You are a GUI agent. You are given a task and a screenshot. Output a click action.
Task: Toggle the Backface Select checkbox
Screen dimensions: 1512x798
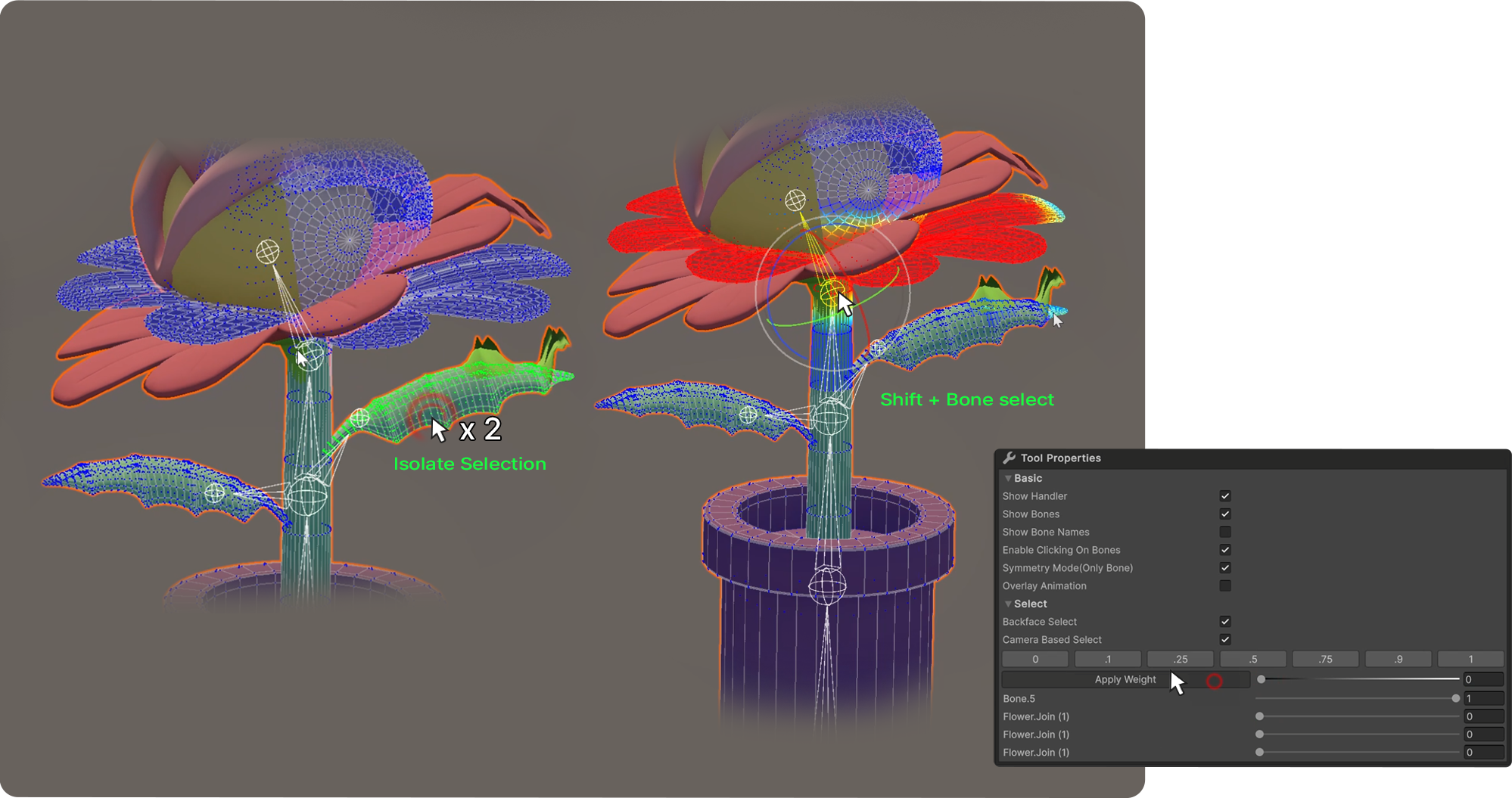pos(1225,622)
